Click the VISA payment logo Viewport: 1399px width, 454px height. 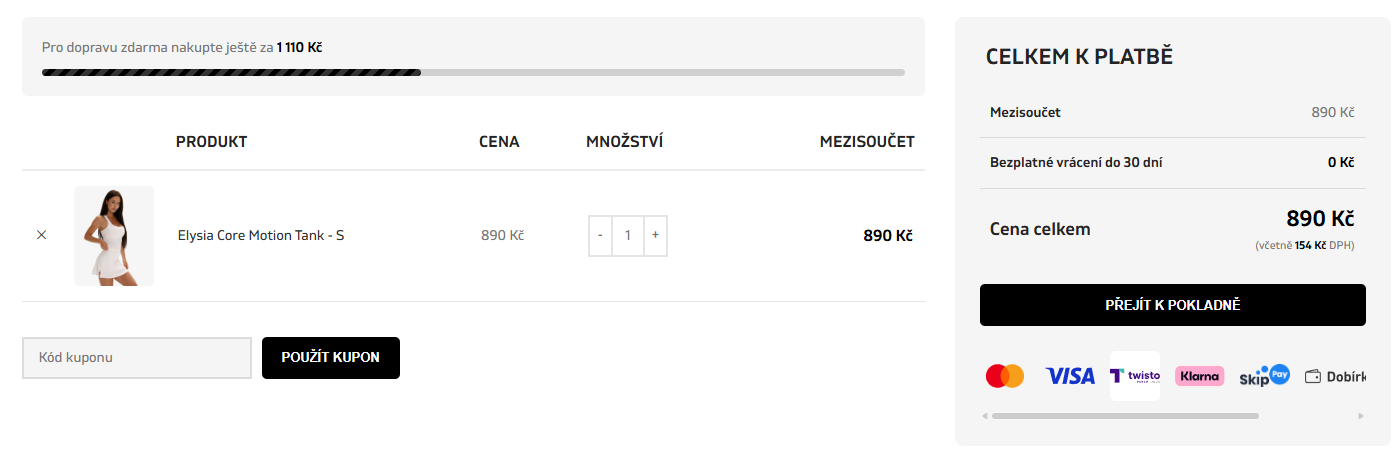pos(1070,376)
